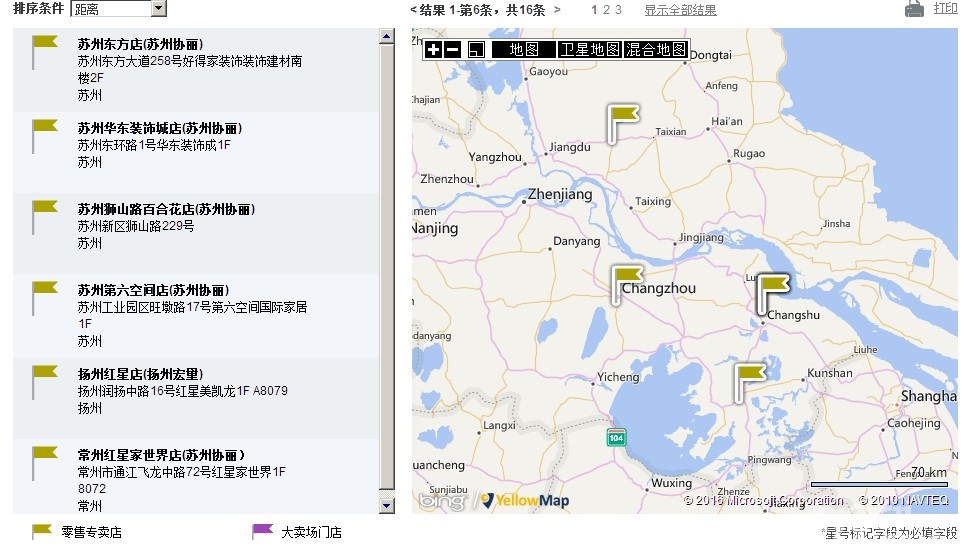
Task: Open the 排序条件 sort dropdown
Action: point(159,9)
